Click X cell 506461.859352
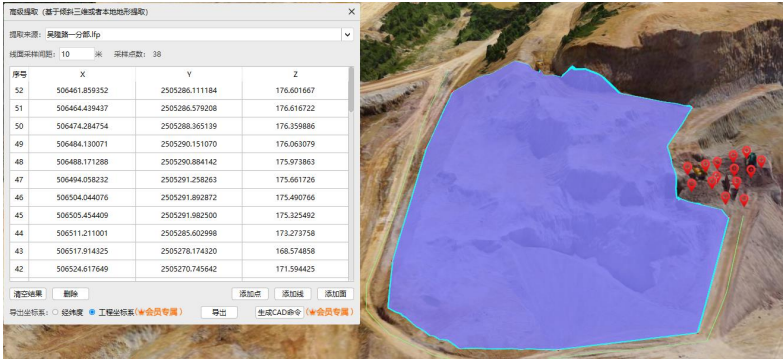 point(82,90)
